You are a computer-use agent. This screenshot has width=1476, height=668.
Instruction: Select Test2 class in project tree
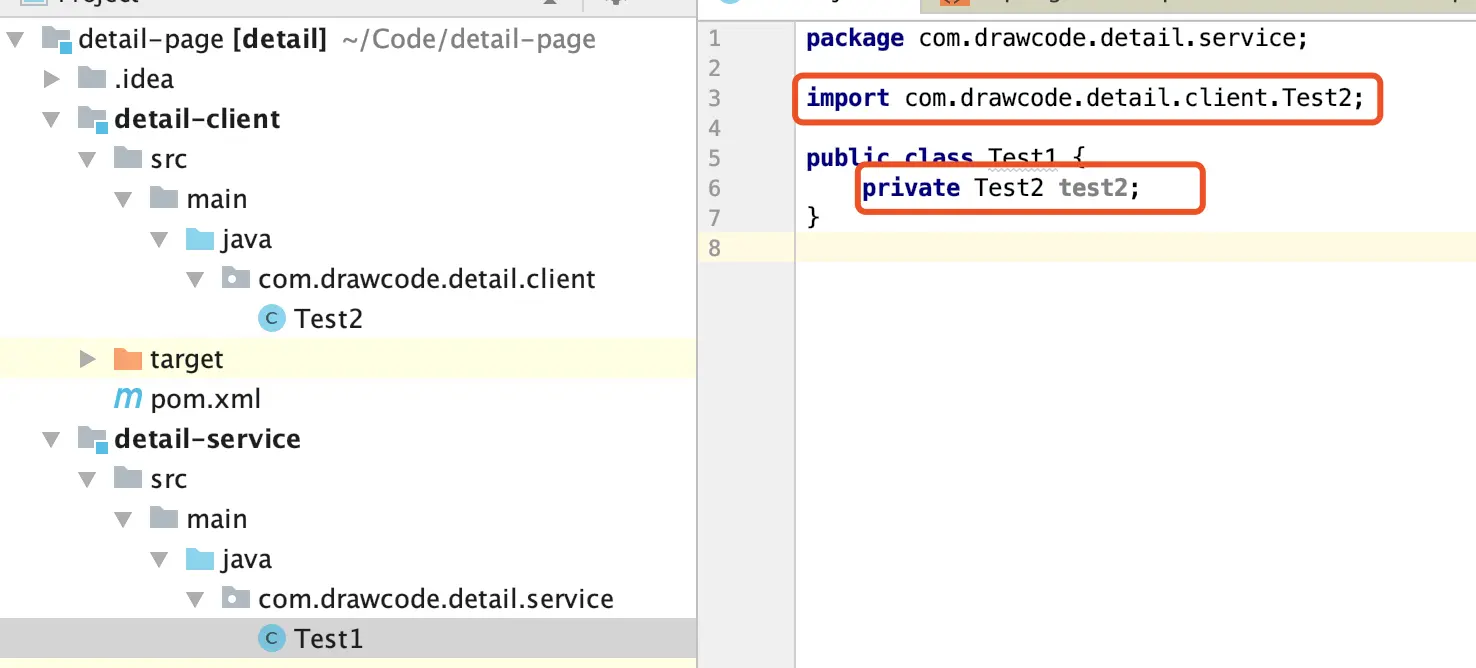point(328,319)
